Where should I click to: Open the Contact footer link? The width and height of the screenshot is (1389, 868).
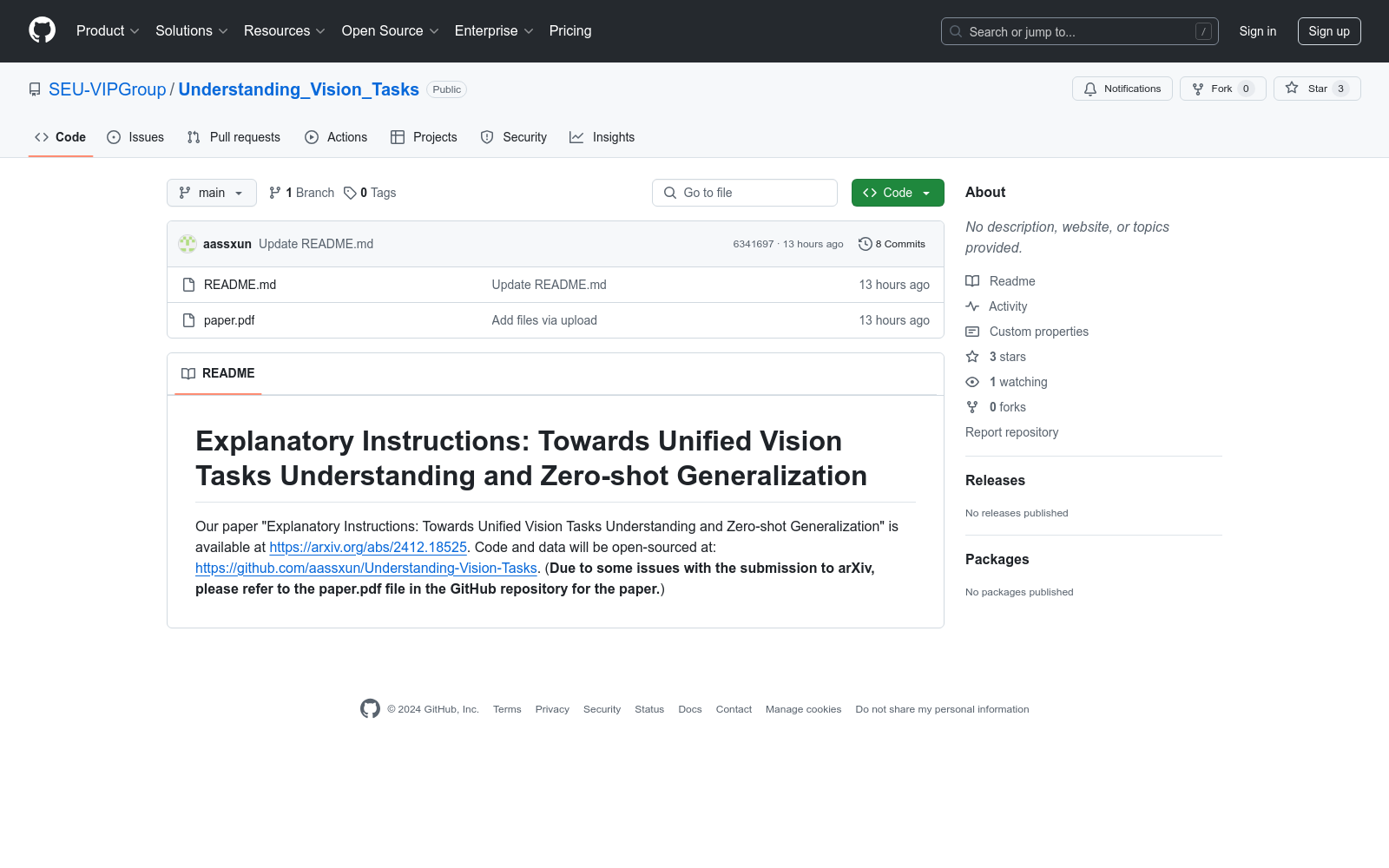(x=734, y=709)
